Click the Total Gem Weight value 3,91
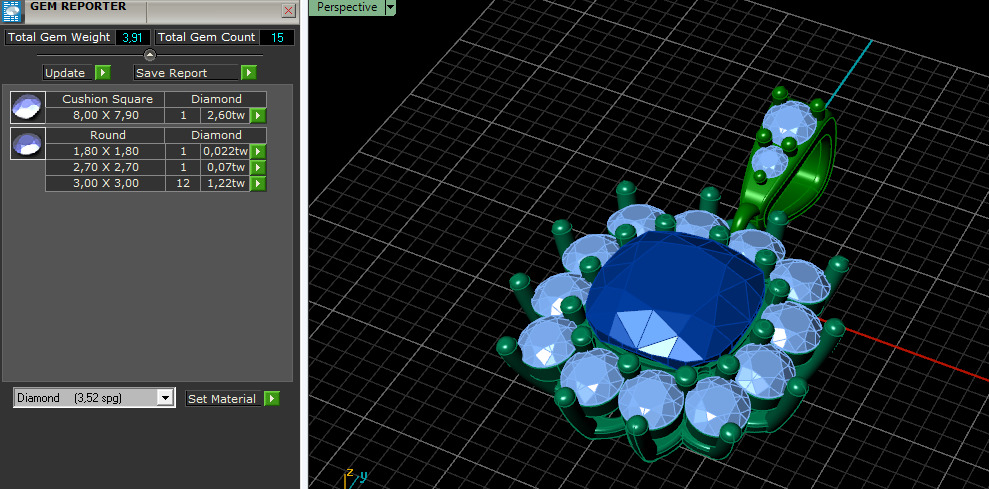 (132, 37)
